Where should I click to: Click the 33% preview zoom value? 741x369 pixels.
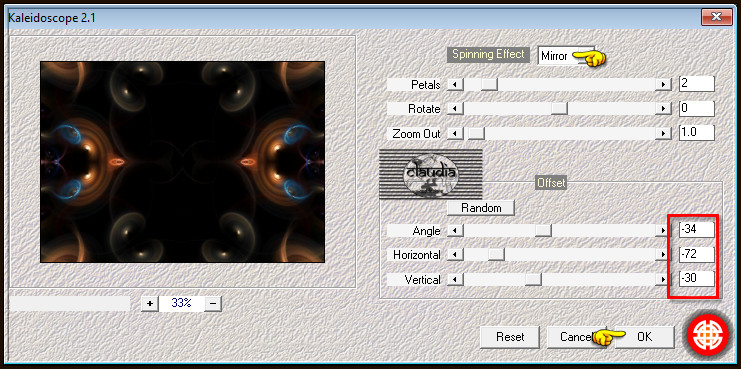181,303
